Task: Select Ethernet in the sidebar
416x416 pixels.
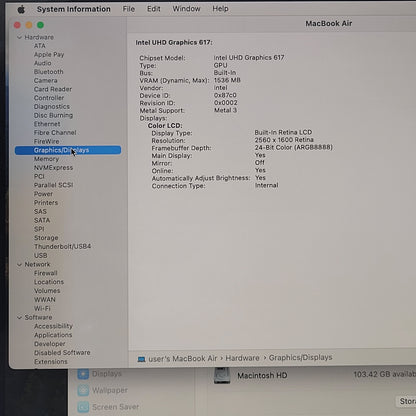Action: coord(47,124)
